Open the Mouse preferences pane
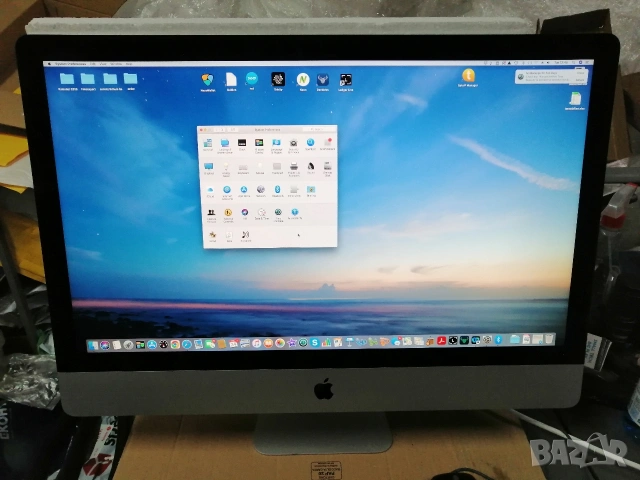640x480 pixels. pyautogui.click(x=260, y=169)
